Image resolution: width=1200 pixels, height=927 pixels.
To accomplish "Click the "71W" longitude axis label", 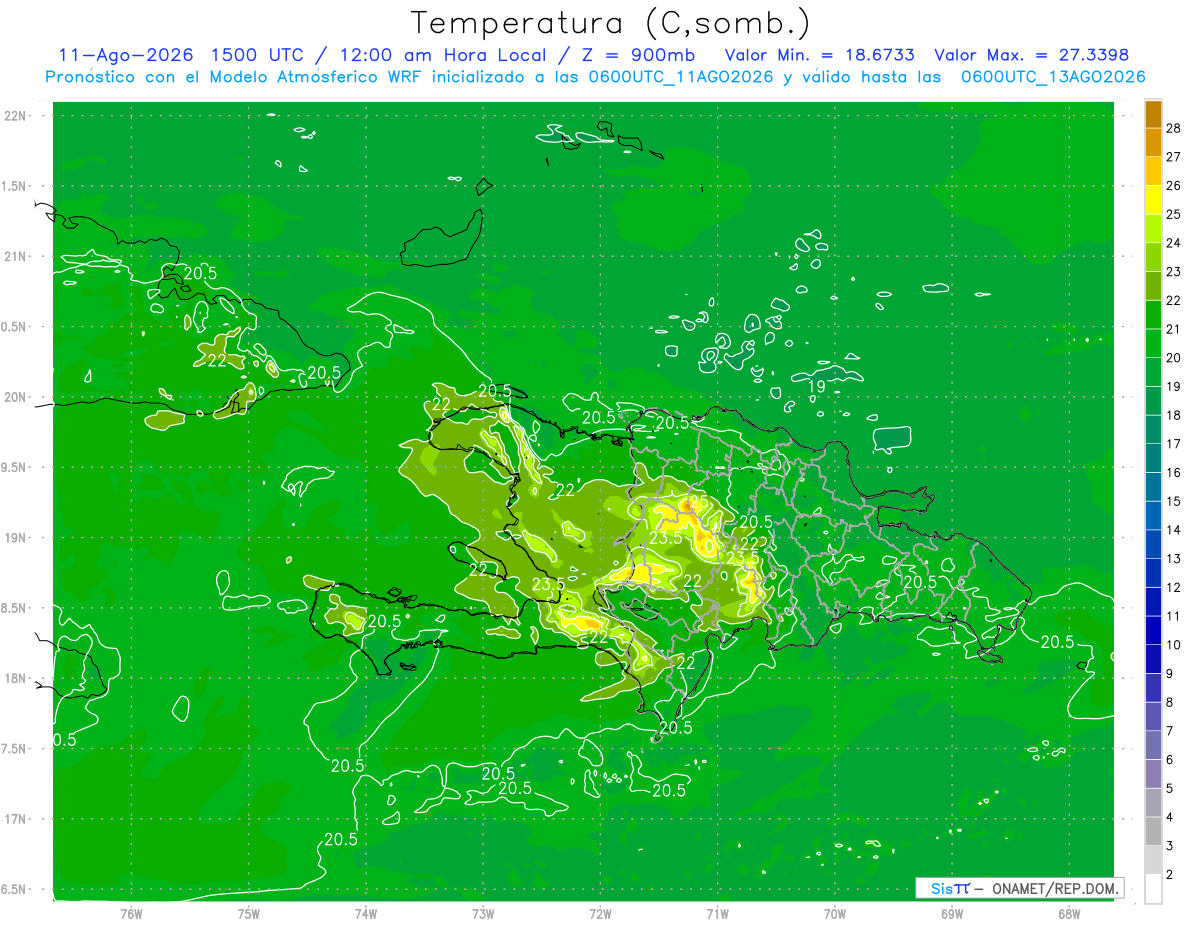I will tap(718, 914).
